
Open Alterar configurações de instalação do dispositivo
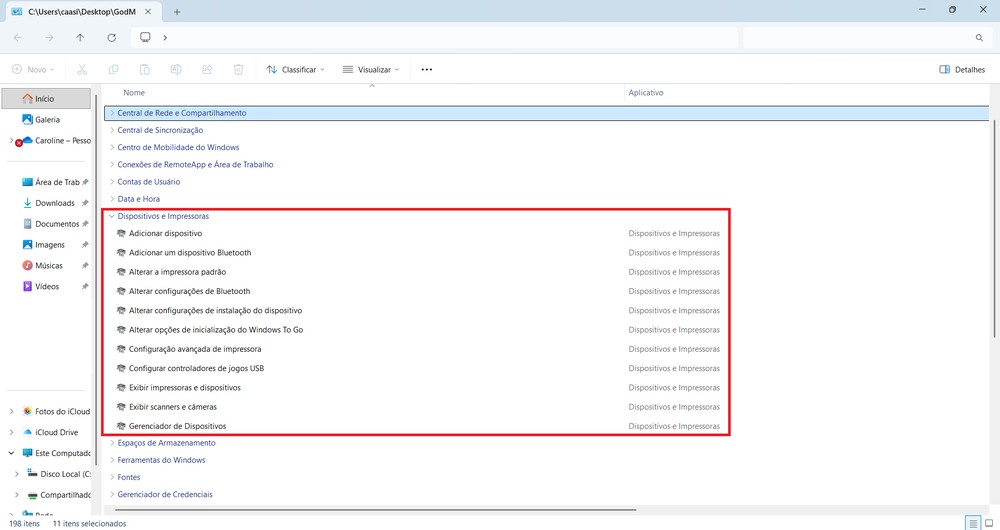(216, 311)
